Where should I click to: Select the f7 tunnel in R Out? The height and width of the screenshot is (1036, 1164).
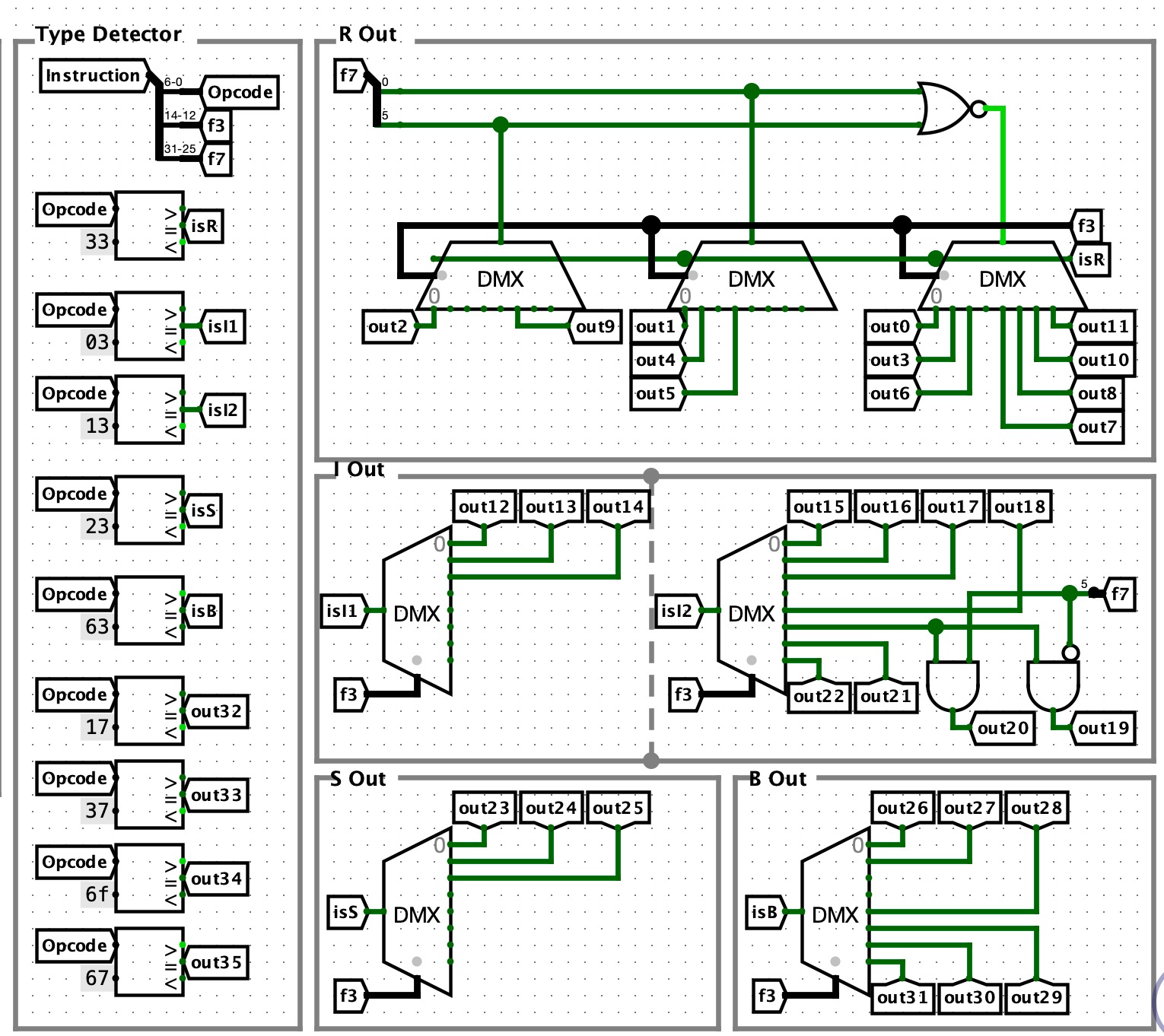pos(351,75)
